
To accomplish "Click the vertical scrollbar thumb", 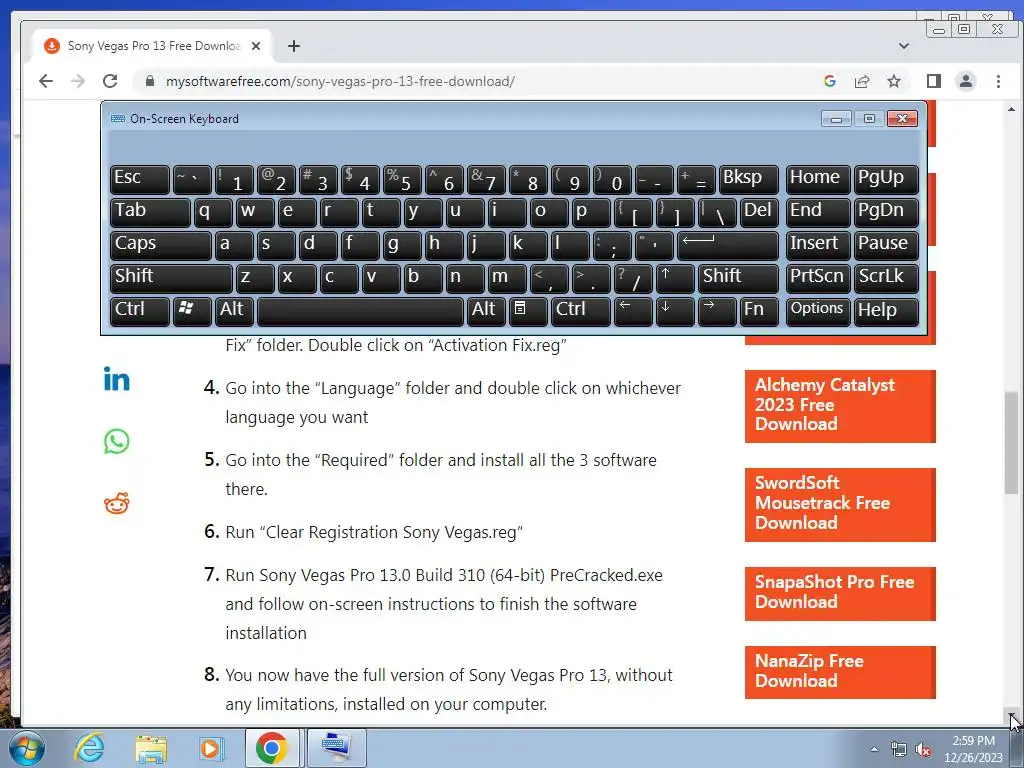I will (1011, 442).
